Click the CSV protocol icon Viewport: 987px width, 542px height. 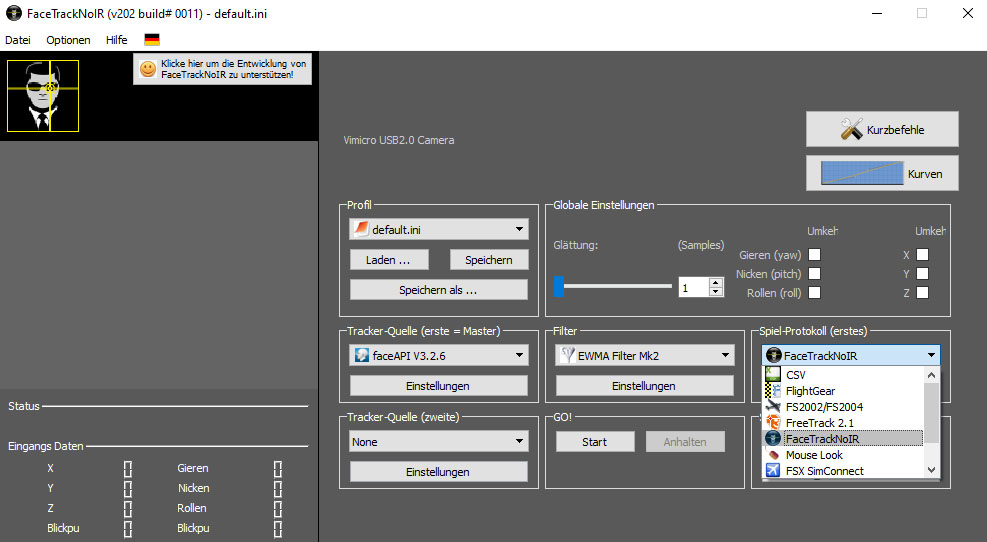[x=773, y=375]
